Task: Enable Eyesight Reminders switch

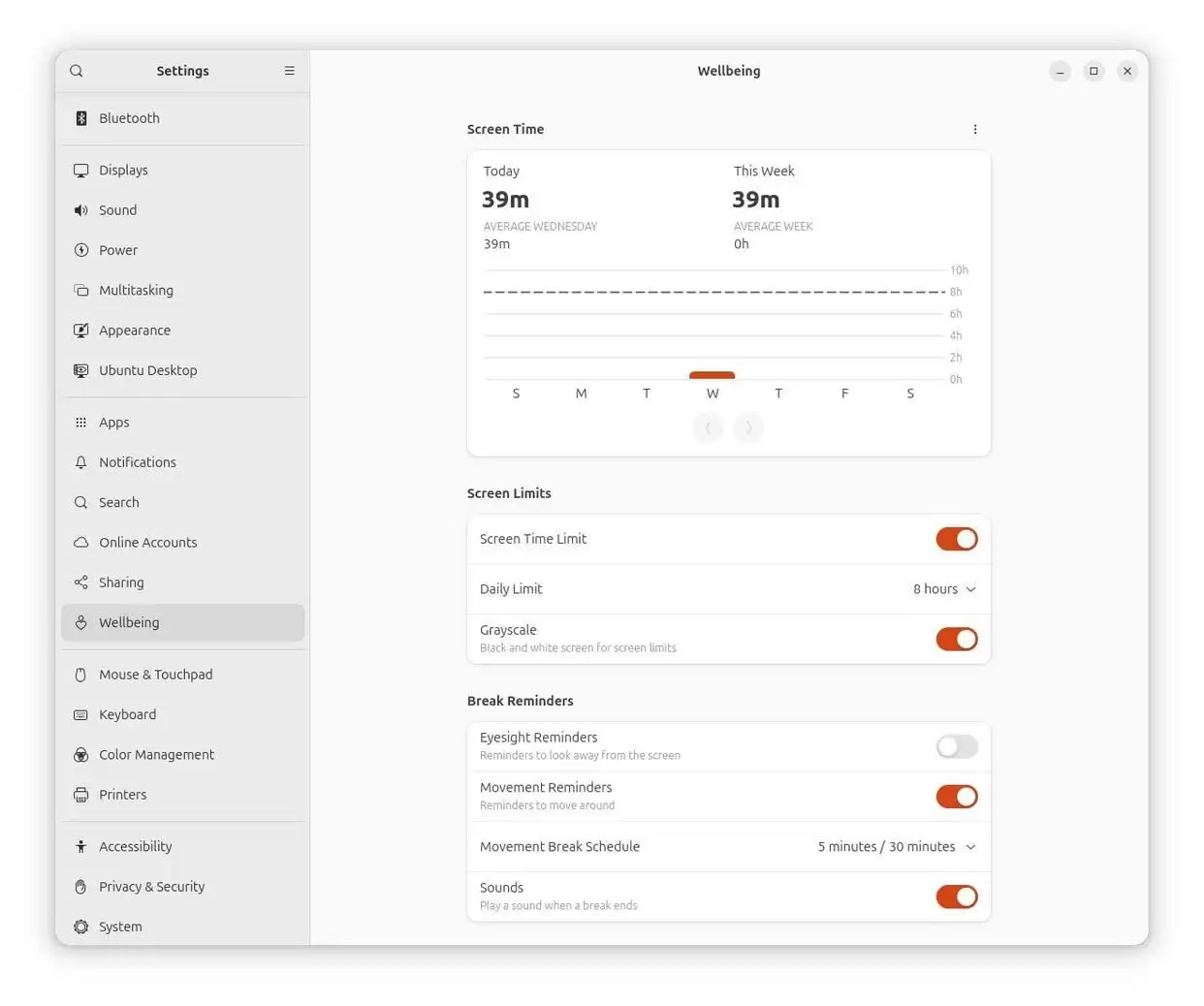Action: coord(957,746)
